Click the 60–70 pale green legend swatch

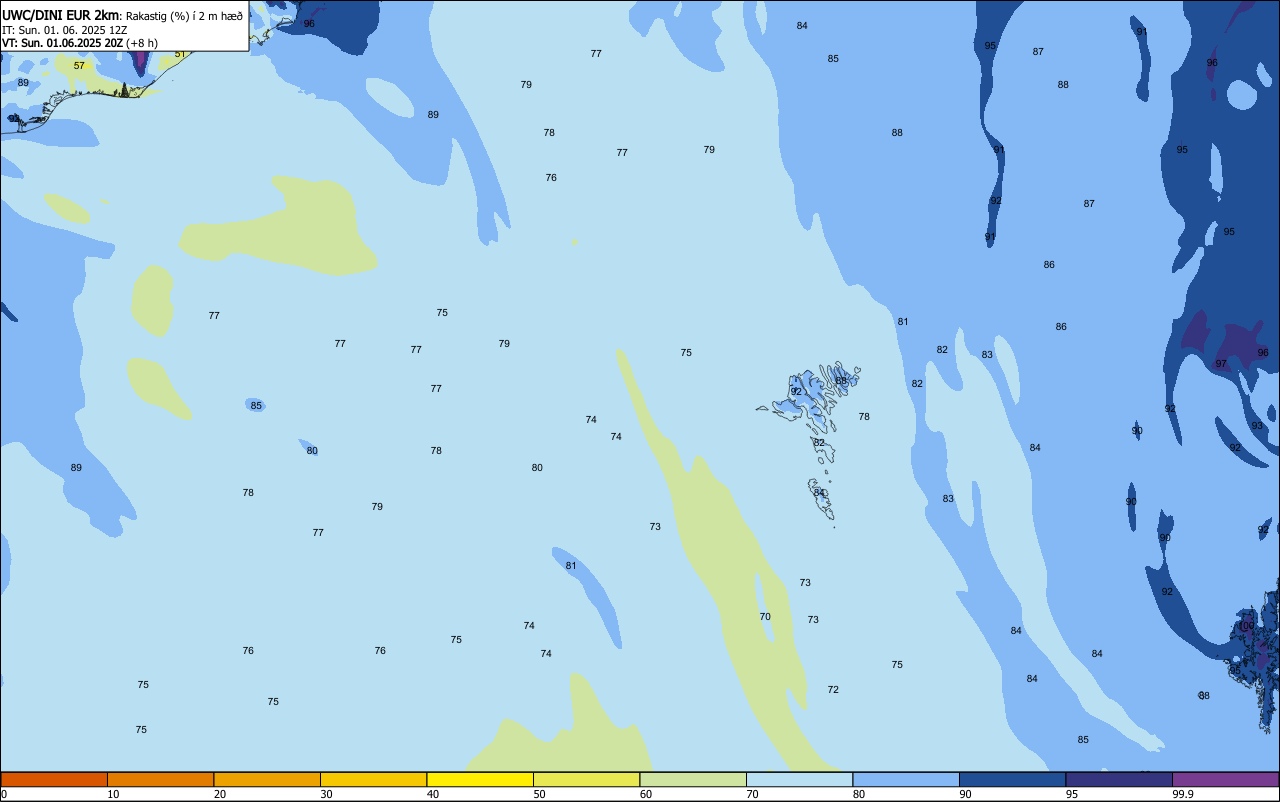693,779
